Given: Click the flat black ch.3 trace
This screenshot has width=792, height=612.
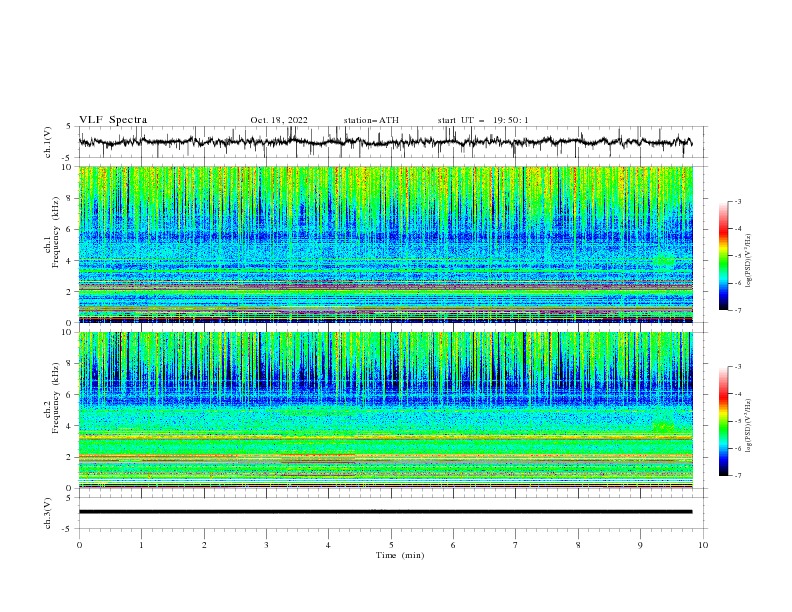Looking at the screenshot, I should pyautogui.click(x=385, y=512).
